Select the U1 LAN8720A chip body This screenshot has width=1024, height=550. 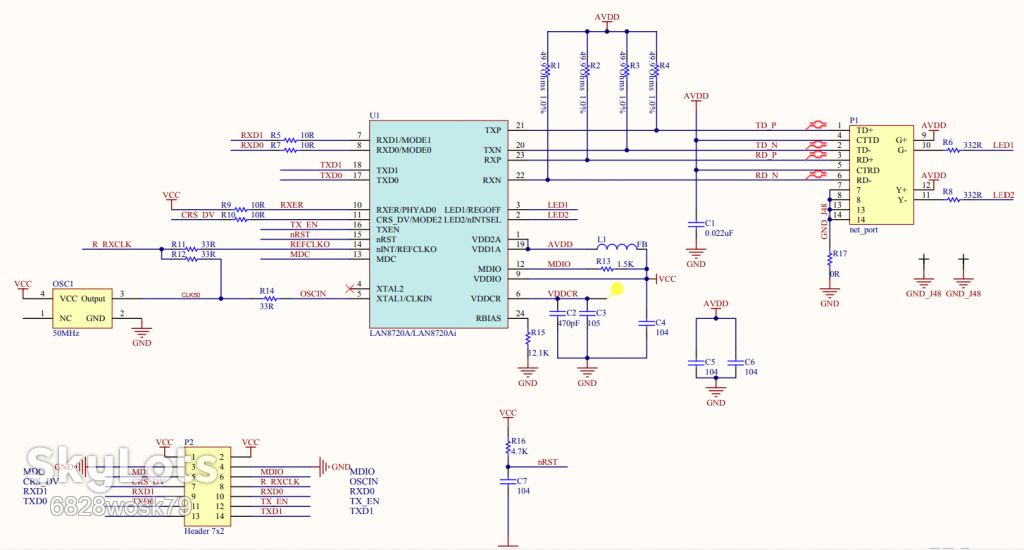point(438,224)
